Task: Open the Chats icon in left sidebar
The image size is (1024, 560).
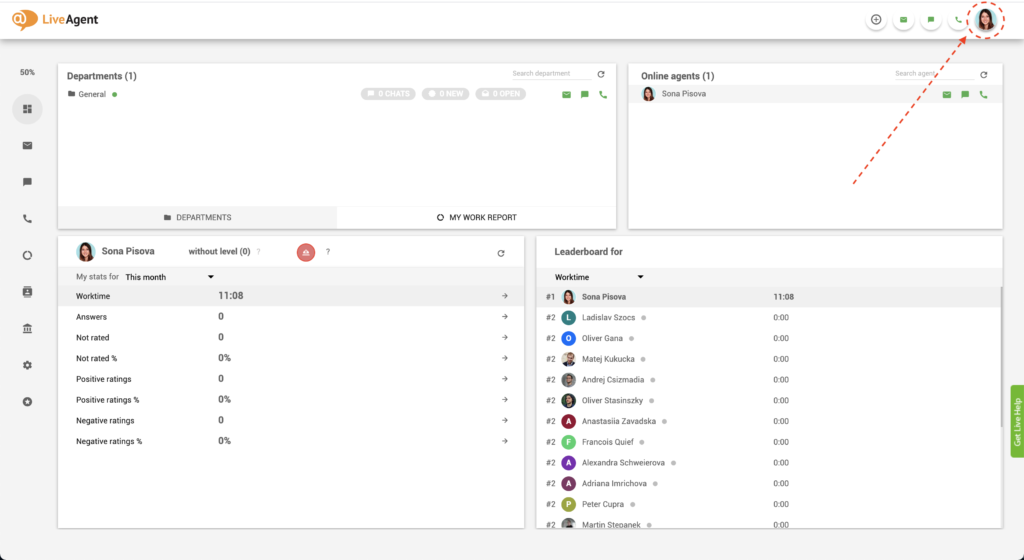Action: [x=27, y=182]
